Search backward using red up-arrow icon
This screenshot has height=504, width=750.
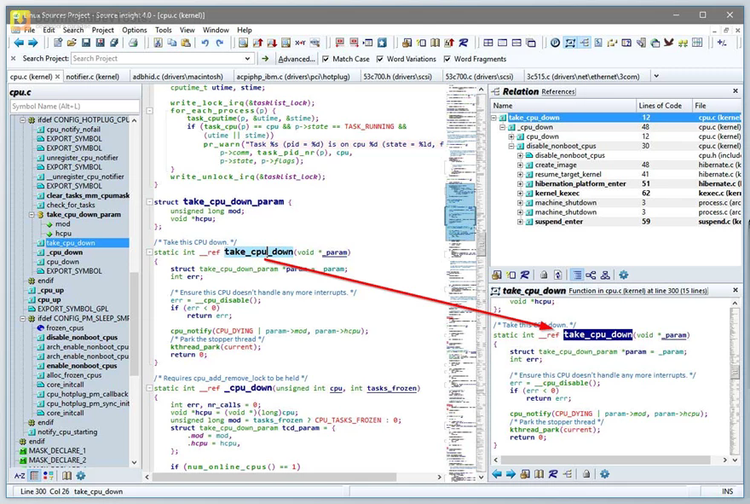coord(258,43)
